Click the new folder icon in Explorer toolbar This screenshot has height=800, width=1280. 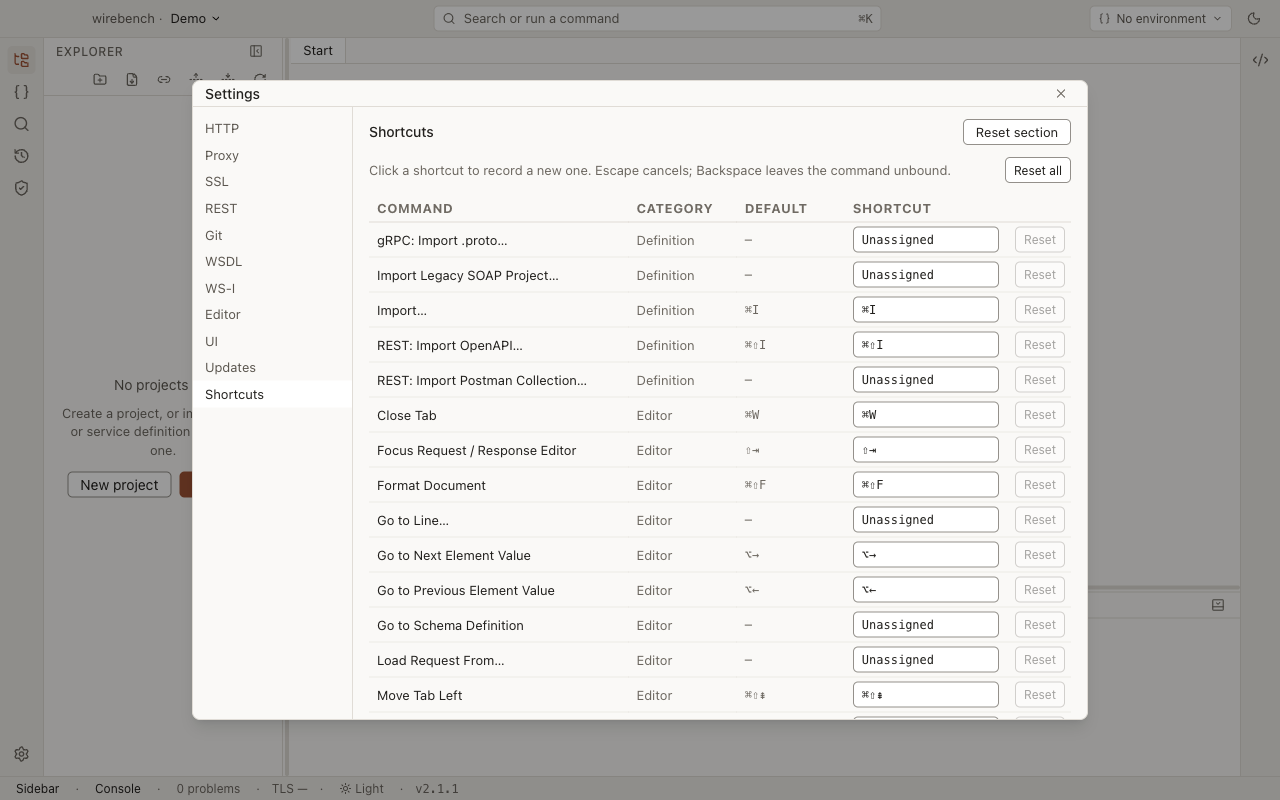(x=100, y=79)
